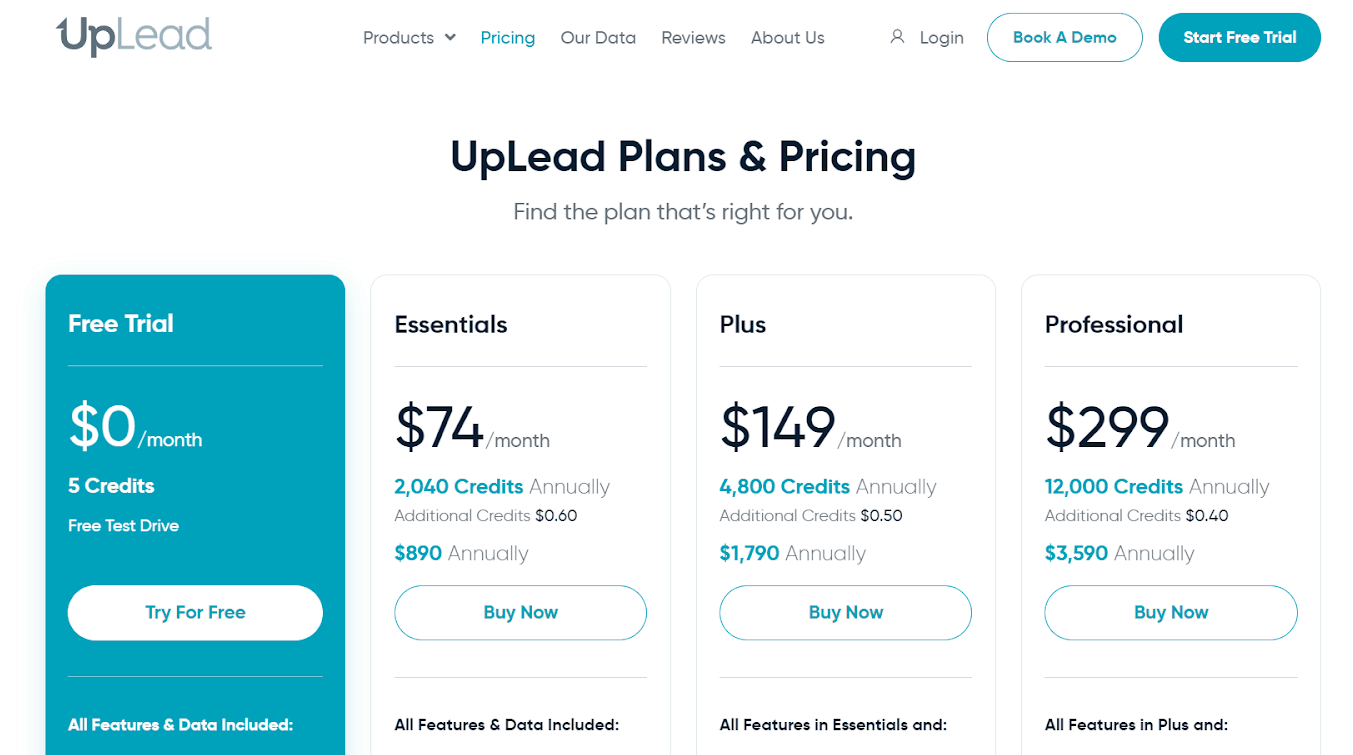1353x755 pixels.
Task: Click the Login link
Action: (x=941, y=37)
